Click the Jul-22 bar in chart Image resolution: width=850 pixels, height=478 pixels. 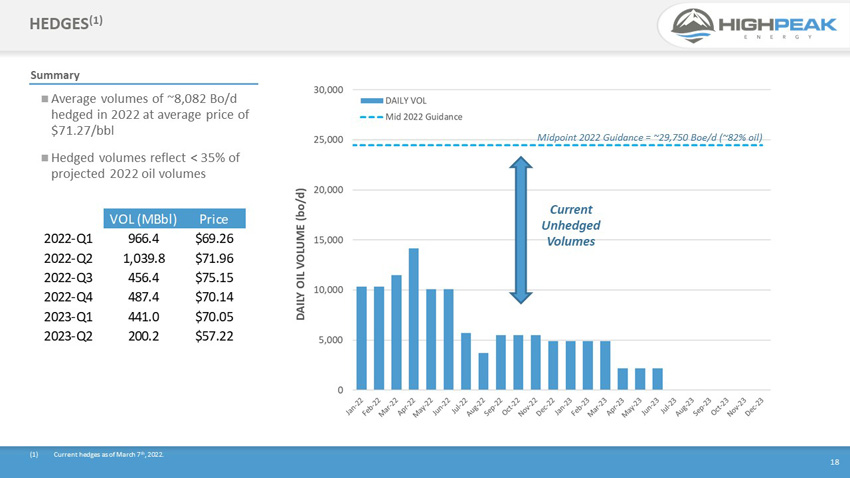(466, 361)
